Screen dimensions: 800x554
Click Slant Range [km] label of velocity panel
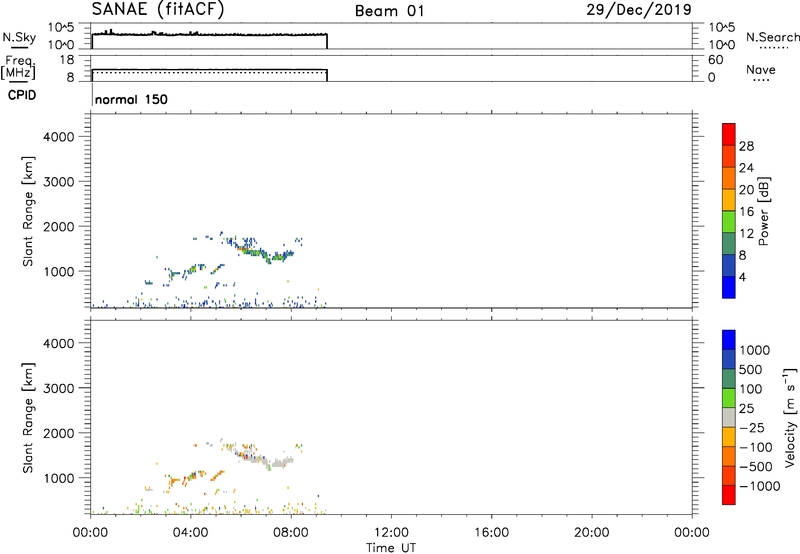(x=28, y=418)
